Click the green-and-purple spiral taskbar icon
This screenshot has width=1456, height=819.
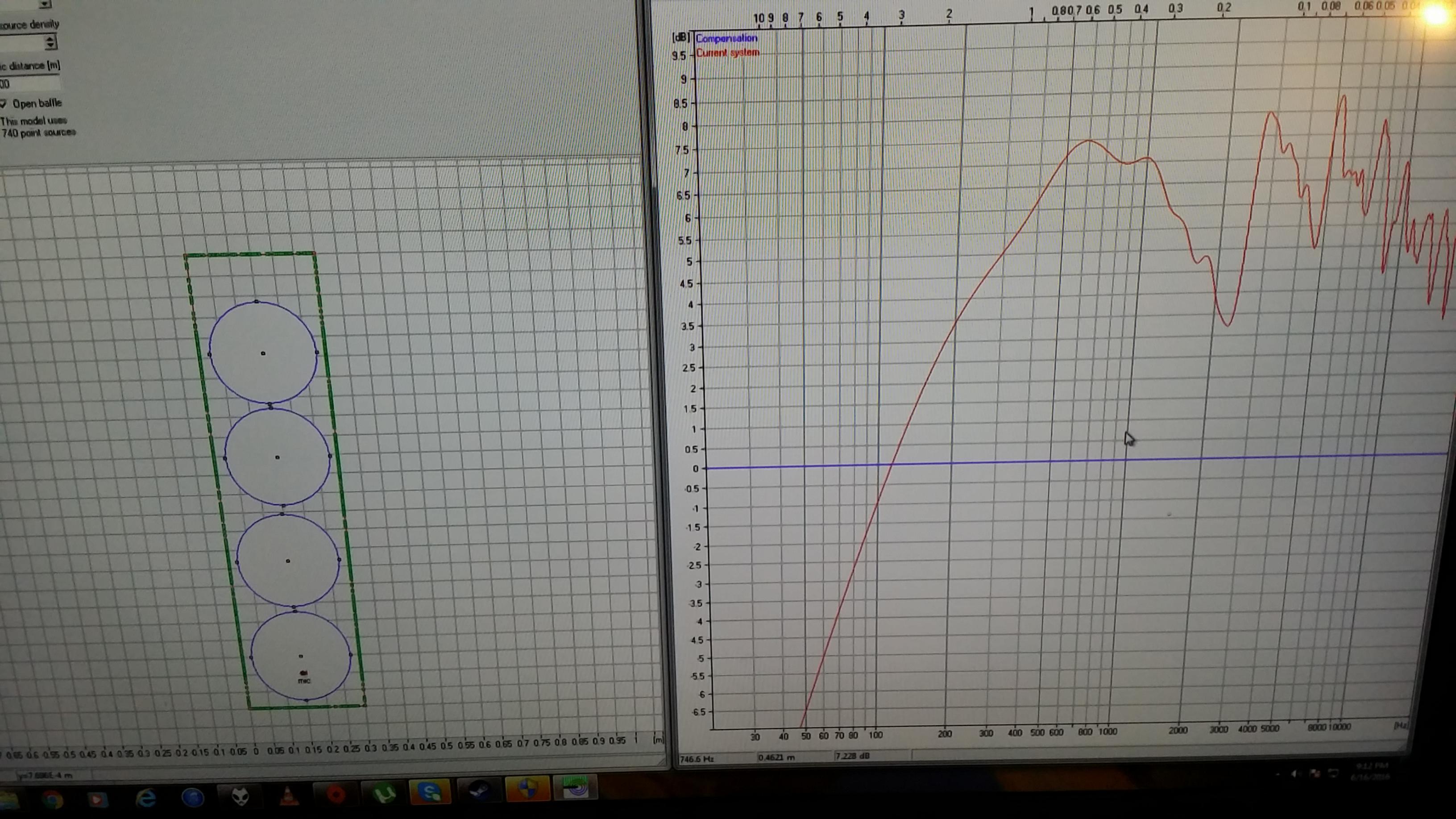coord(575,787)
